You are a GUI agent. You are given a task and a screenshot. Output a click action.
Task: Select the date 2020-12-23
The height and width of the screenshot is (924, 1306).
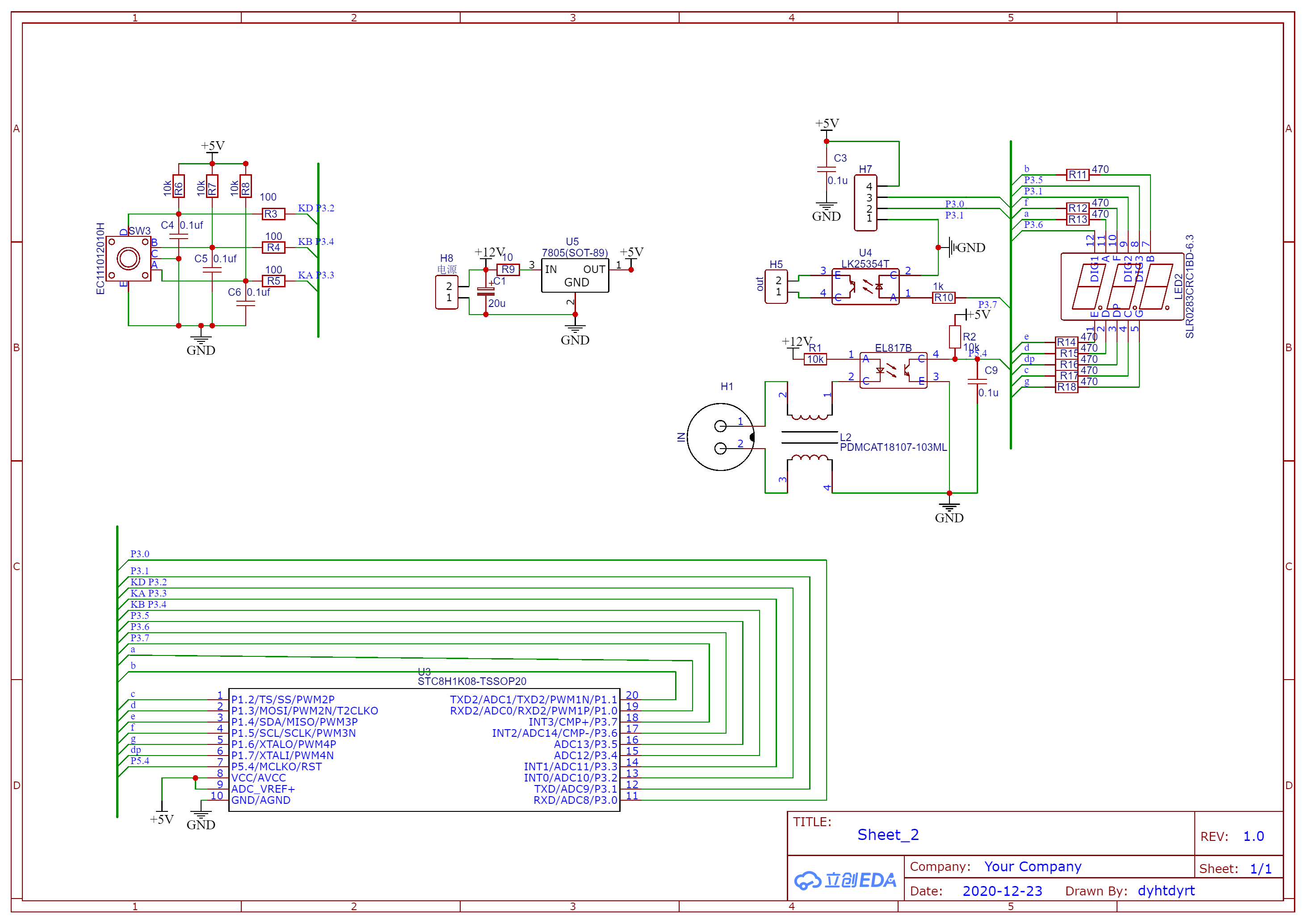pyautogui.click(x=1002, y=891)
